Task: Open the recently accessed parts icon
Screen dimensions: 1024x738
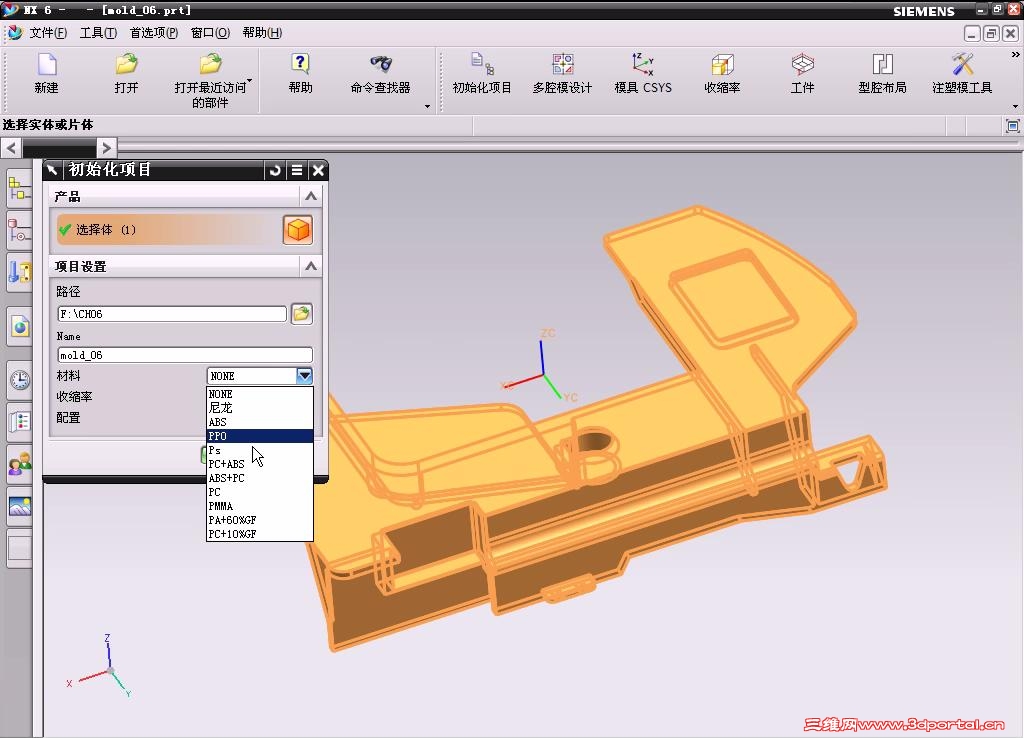Action: pyautogui.click(x=210, y=65)
